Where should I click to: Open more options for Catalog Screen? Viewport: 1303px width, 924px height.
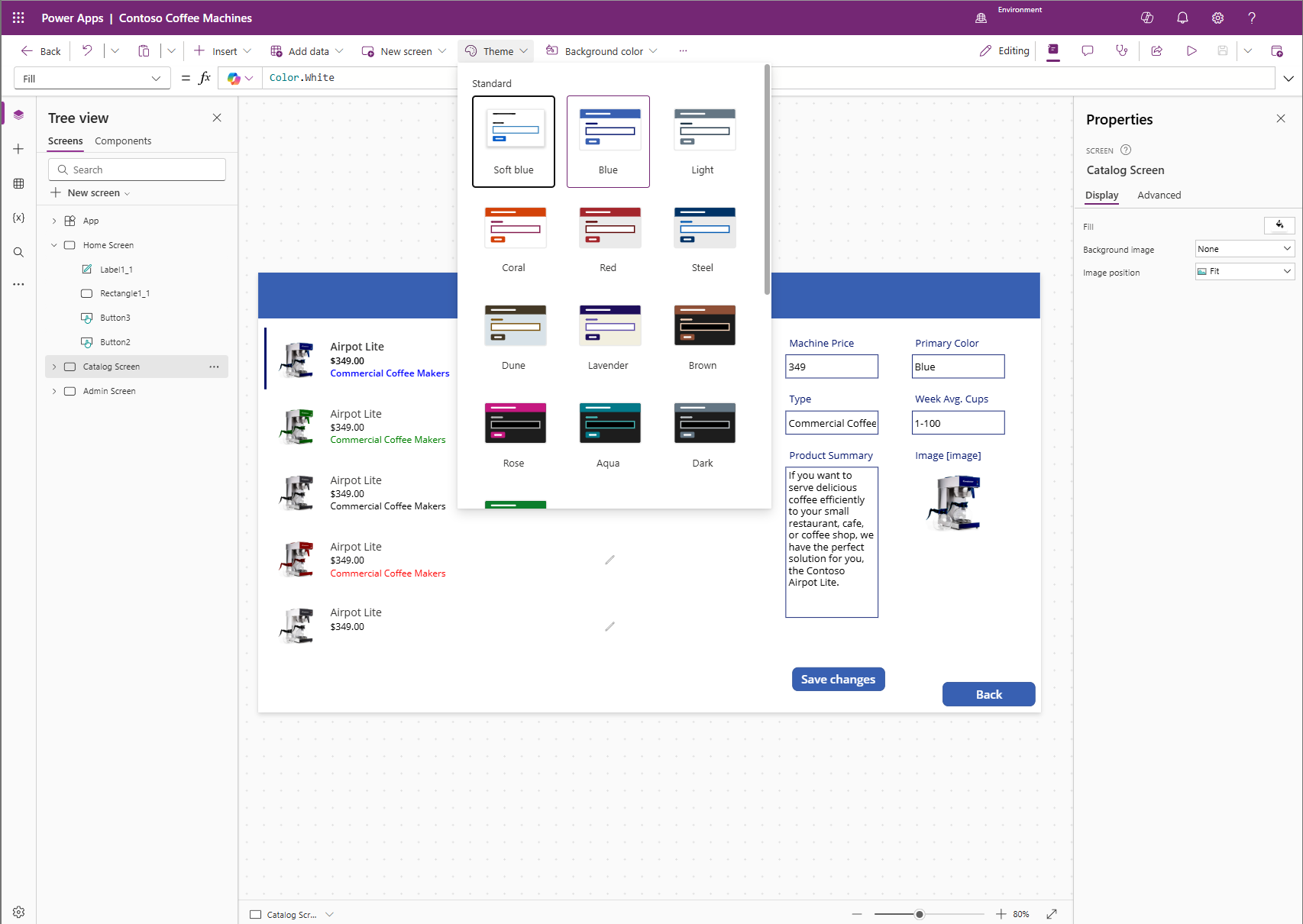214,367
